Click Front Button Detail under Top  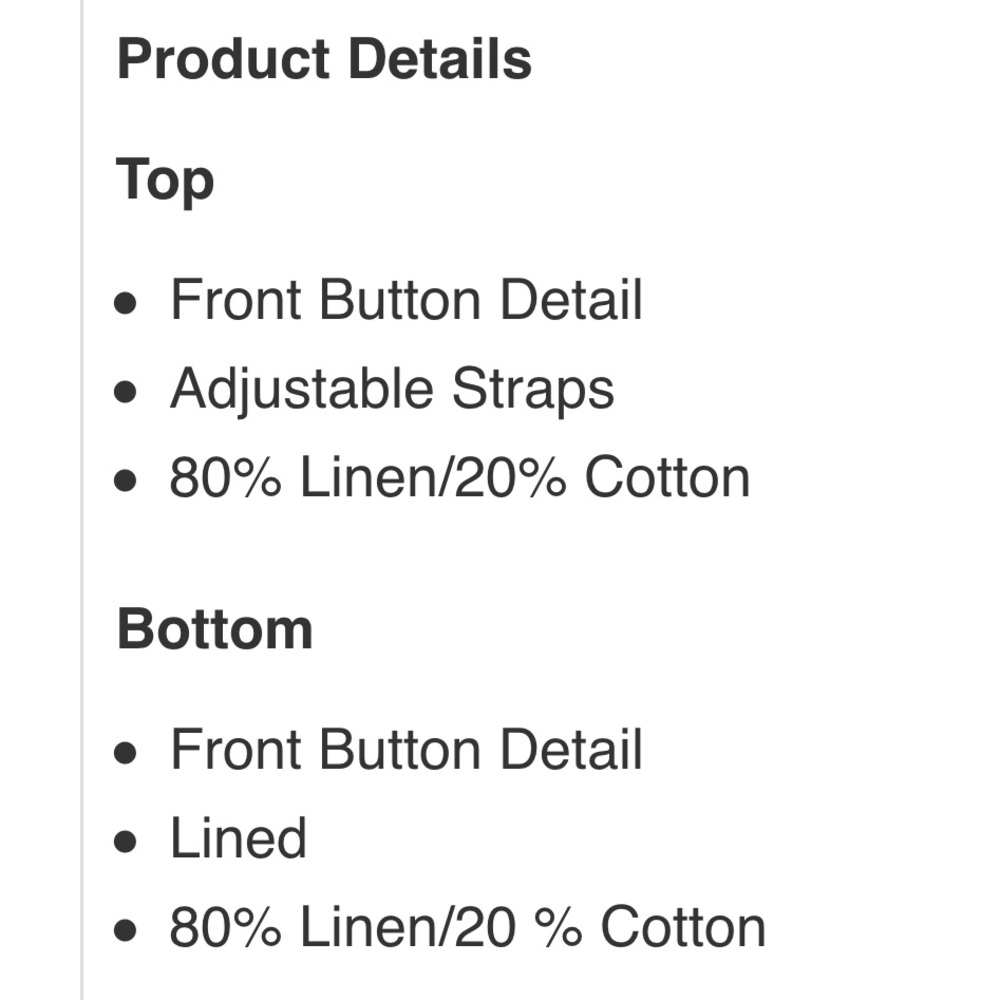pyautogui.click(x=406, y=300)
